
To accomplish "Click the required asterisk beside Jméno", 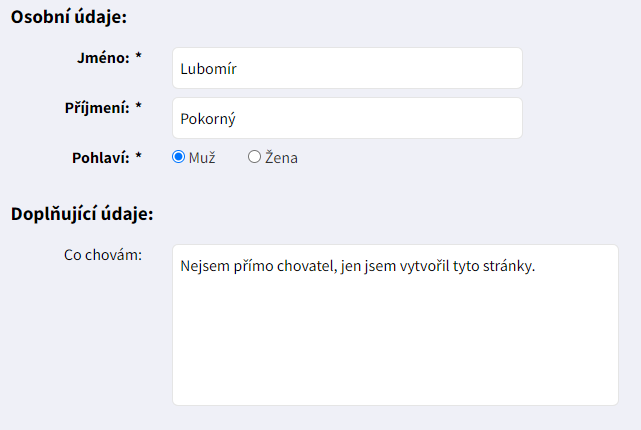I will point(139,58).
